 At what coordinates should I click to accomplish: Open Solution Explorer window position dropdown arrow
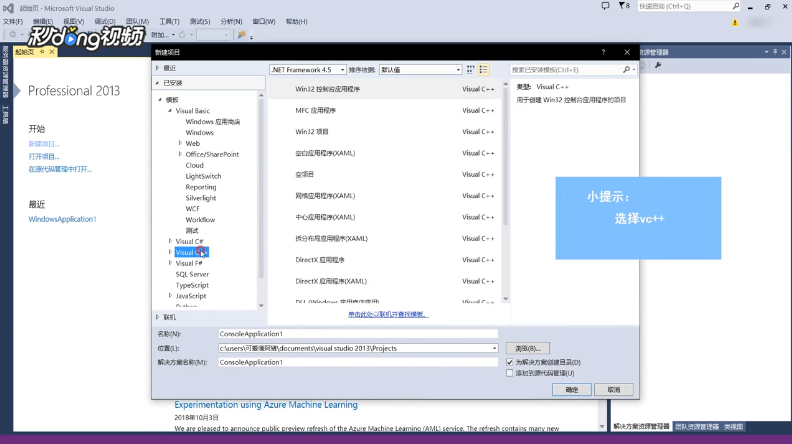[766, 52]
